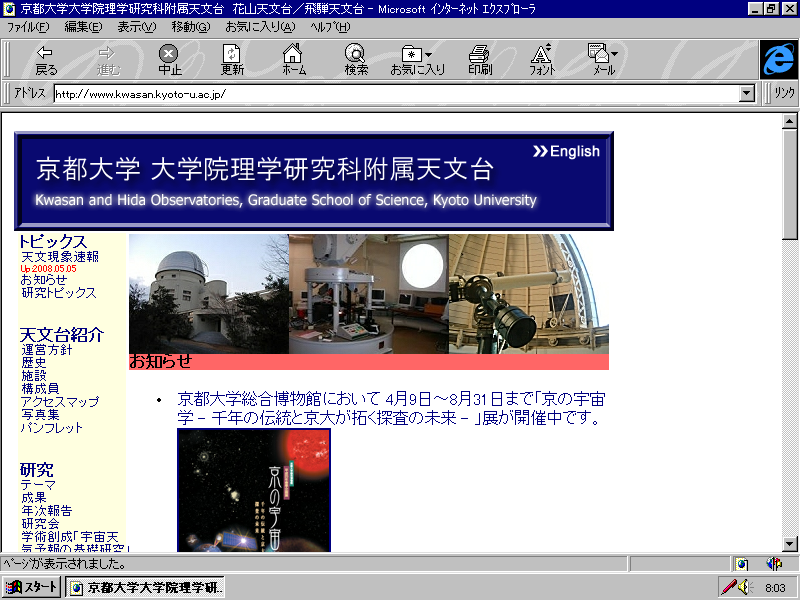Open the 研究トピックス link
This screenshot has width=800, height=600.
(59, 292)
